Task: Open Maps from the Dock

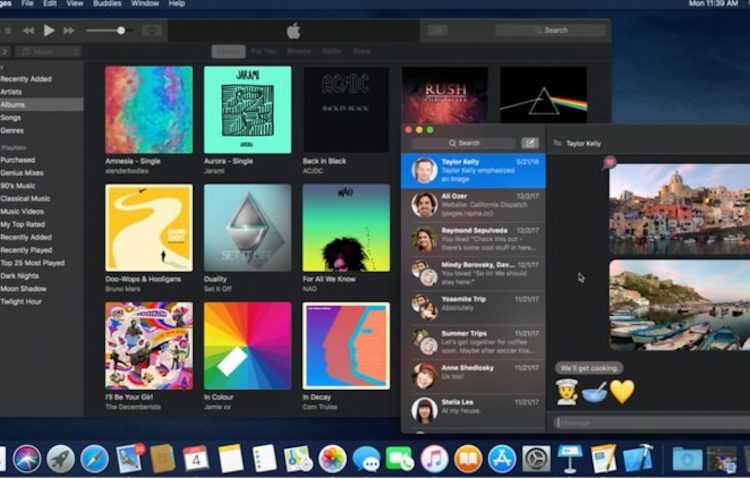Action: pyautogui.click(x=298, y=459)
